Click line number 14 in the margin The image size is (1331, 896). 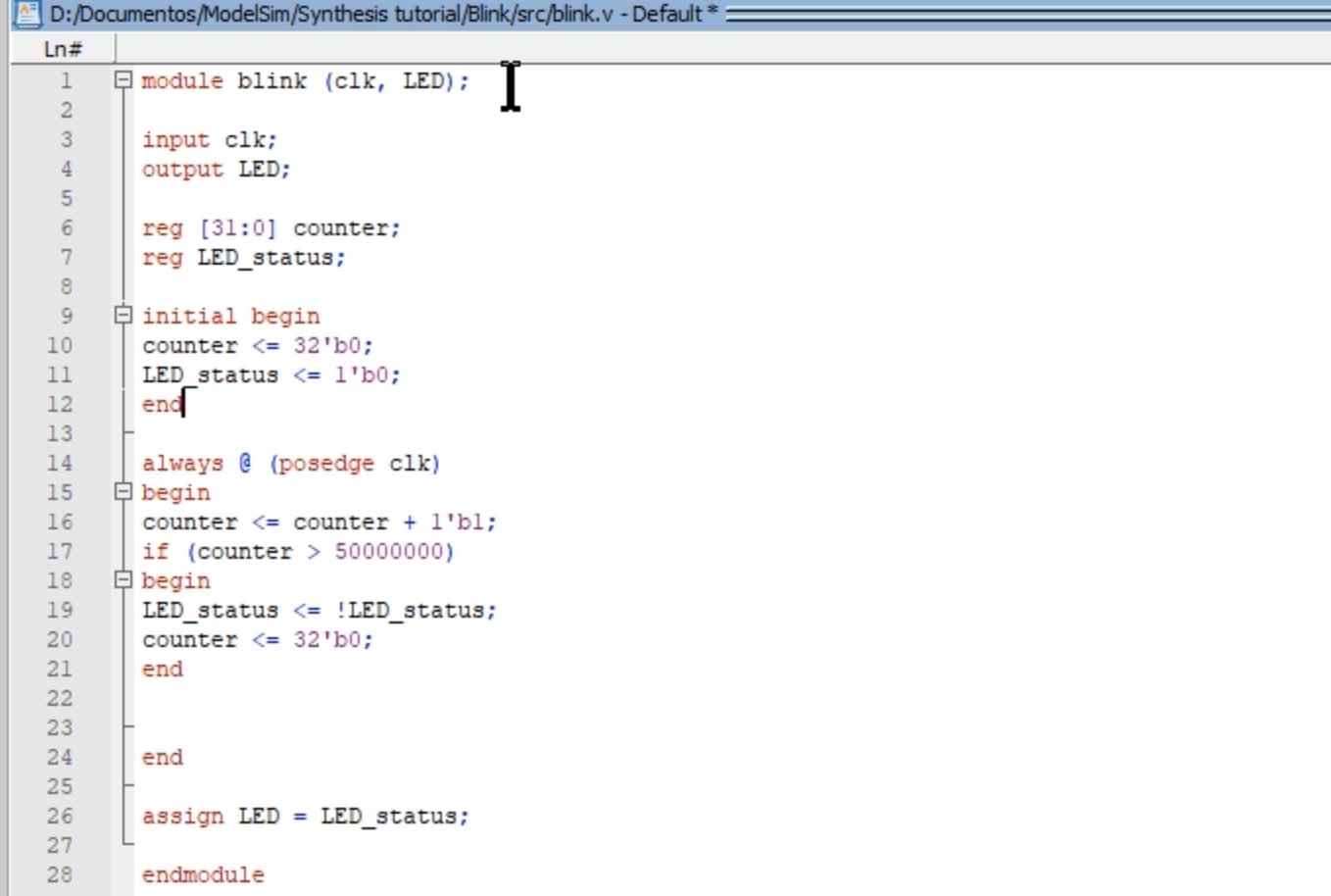60,464
